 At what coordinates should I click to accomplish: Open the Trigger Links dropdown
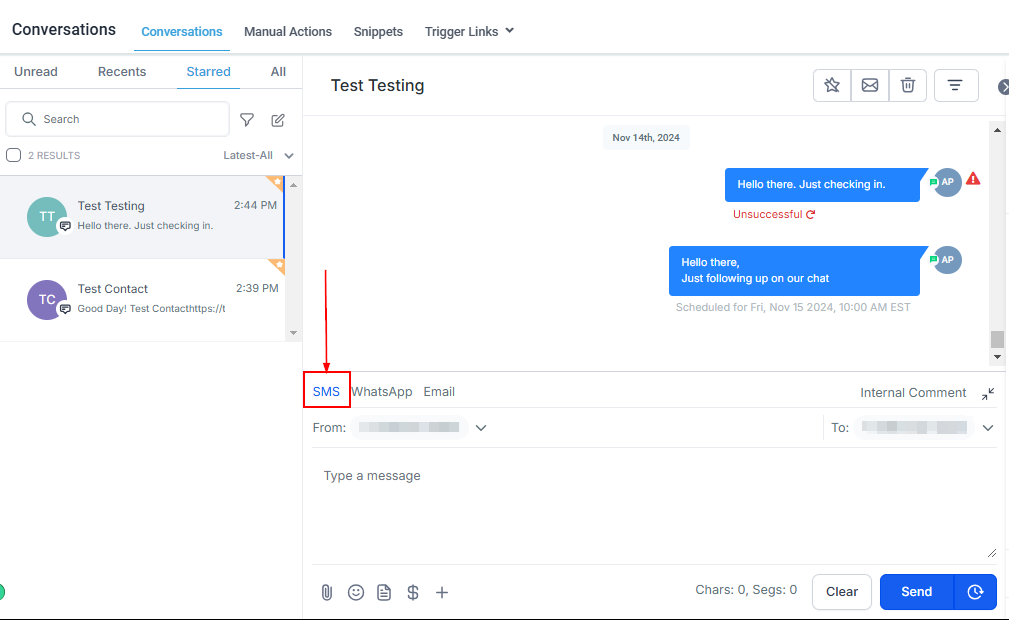coord(469,32)
